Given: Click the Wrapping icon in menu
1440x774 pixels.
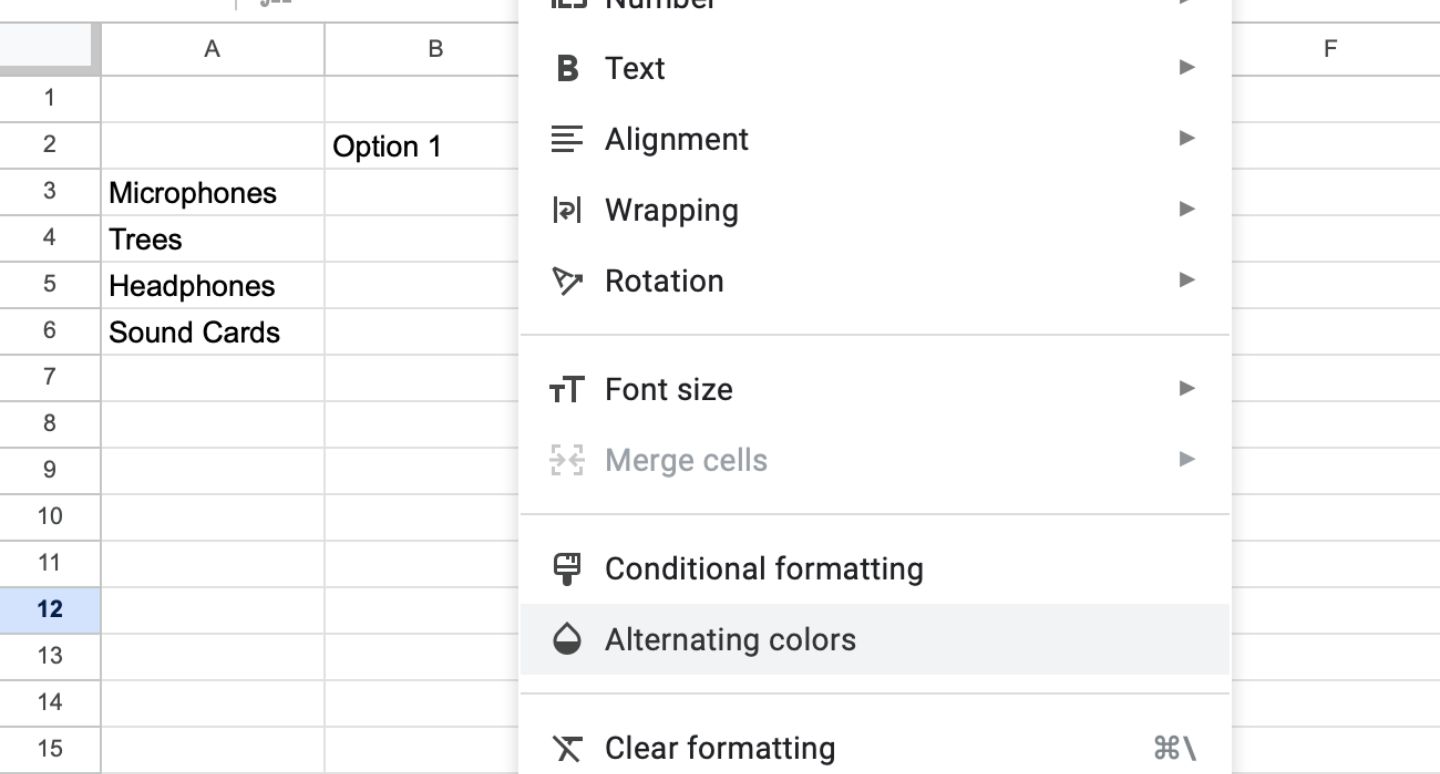Looking at the screenshot, I should (567, 210).
